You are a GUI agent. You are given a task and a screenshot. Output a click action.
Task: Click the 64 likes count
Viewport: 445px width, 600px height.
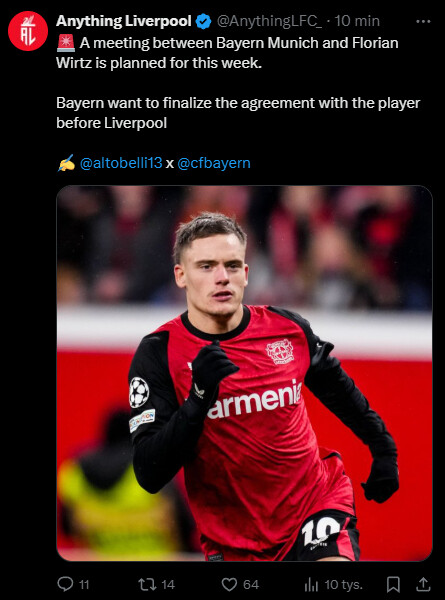(251, 585)
